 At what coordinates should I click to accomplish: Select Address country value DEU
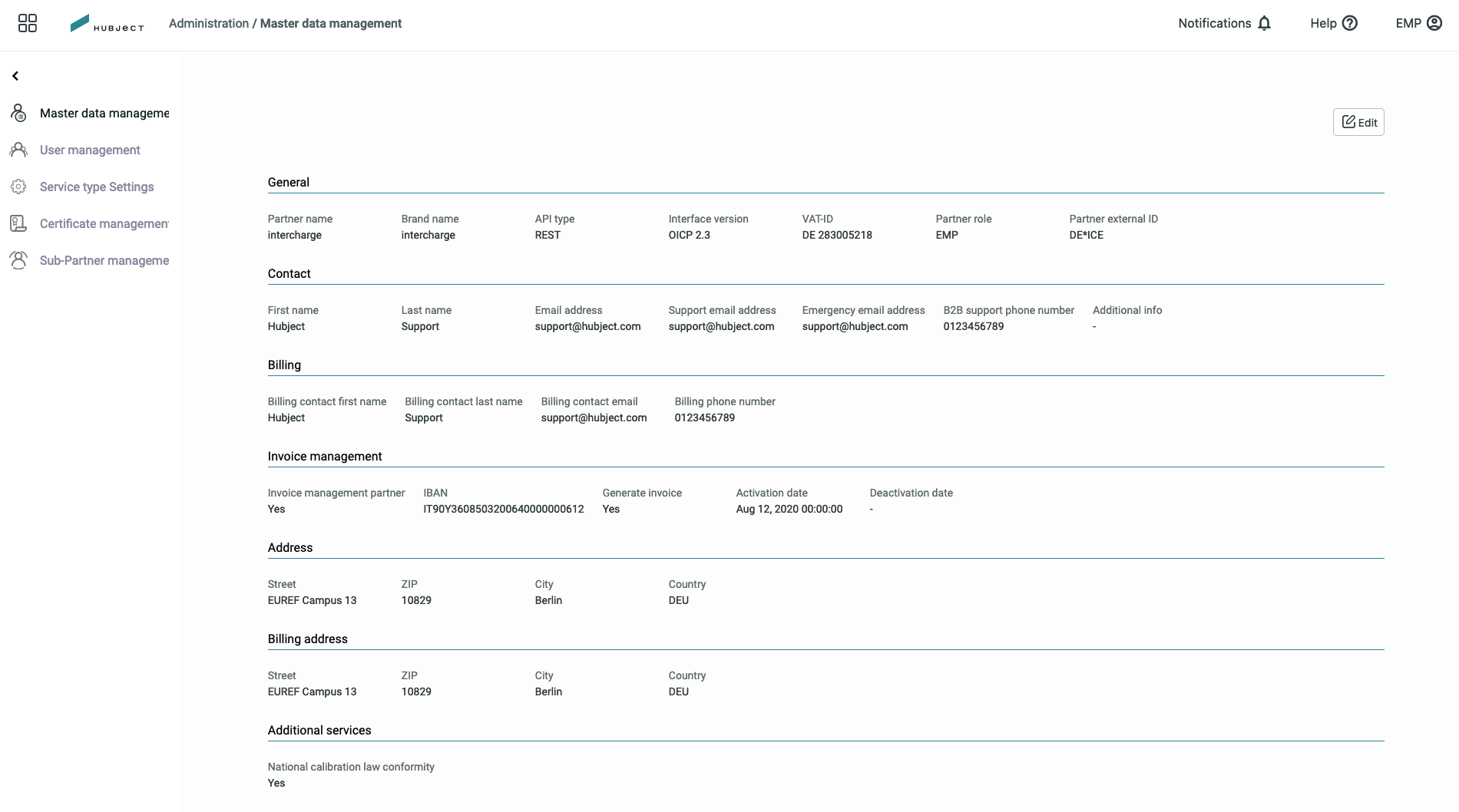[679, 600]
